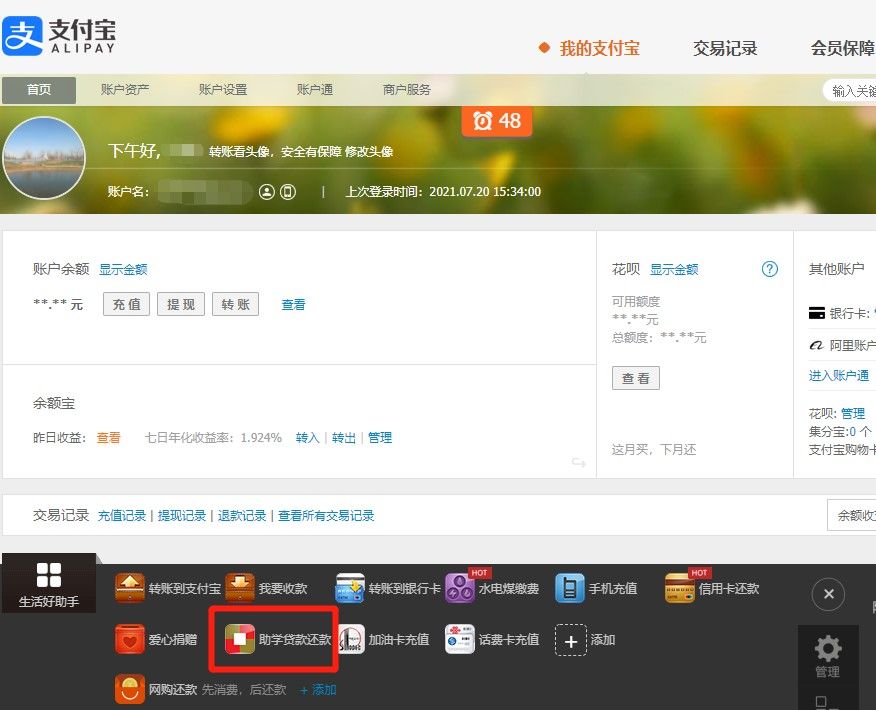This screenshot has width=876, height=710.
Task: Select the 账户通 navigation tab
Action: (x=315, y=89)
